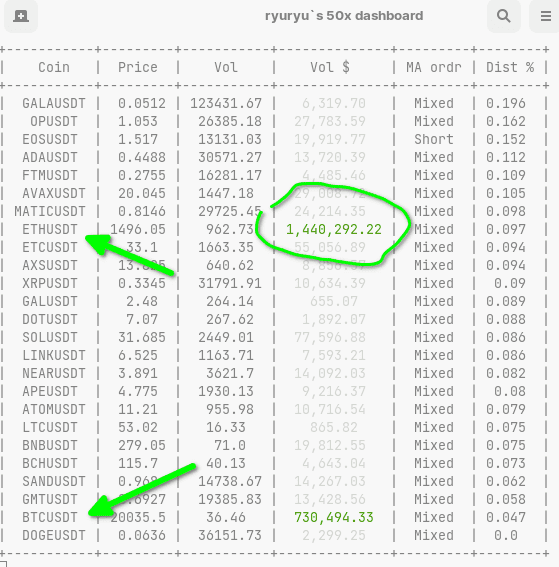This screenshot has height=567, width=559.
Task: Select the ETHUSDT coin row
Action: coord(274,229)
